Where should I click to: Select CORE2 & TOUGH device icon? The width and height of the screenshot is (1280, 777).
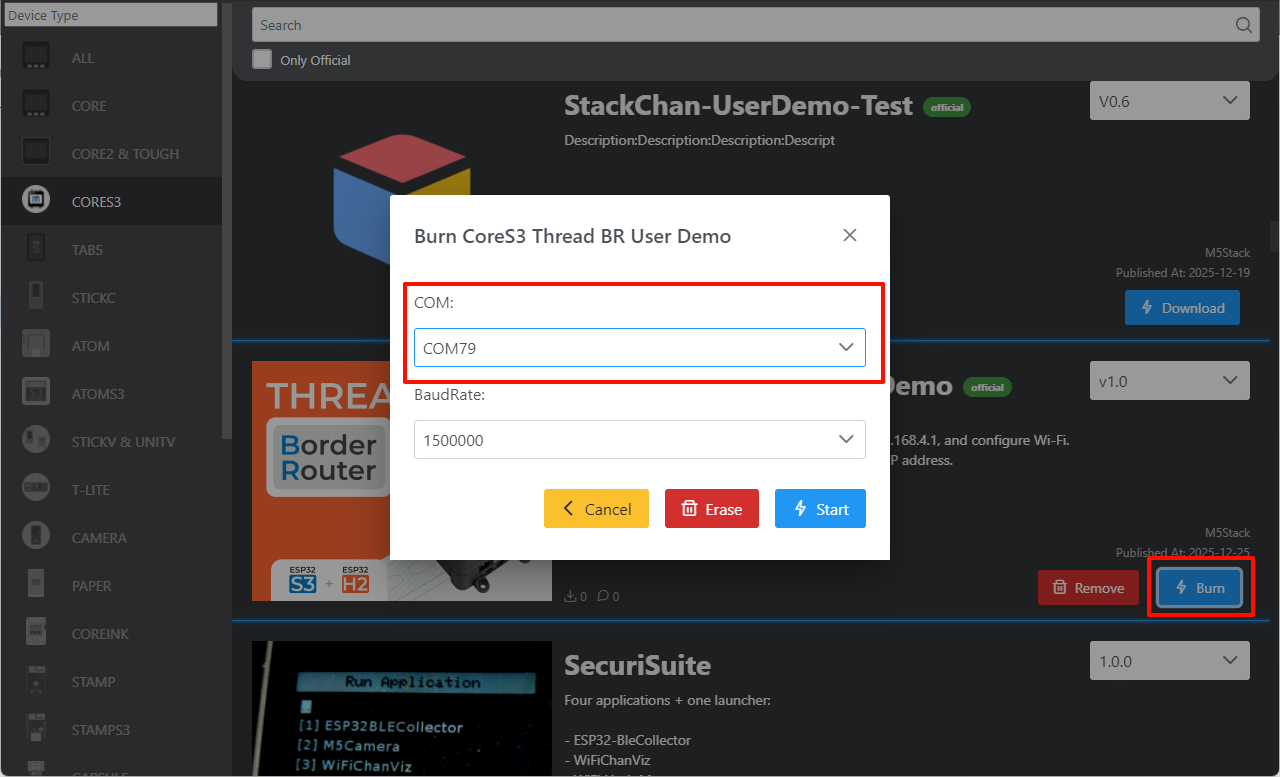click(x=36, y=153)
